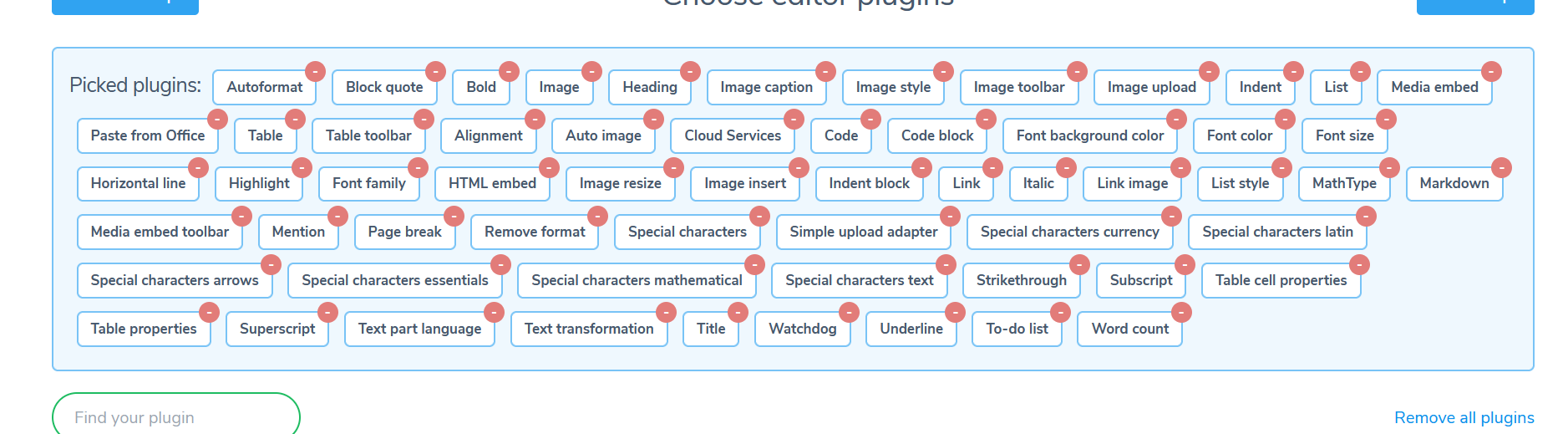Remove Alignment plugin with its minus badge
This screenshot has width=1568, height=434.
(535, 119)
